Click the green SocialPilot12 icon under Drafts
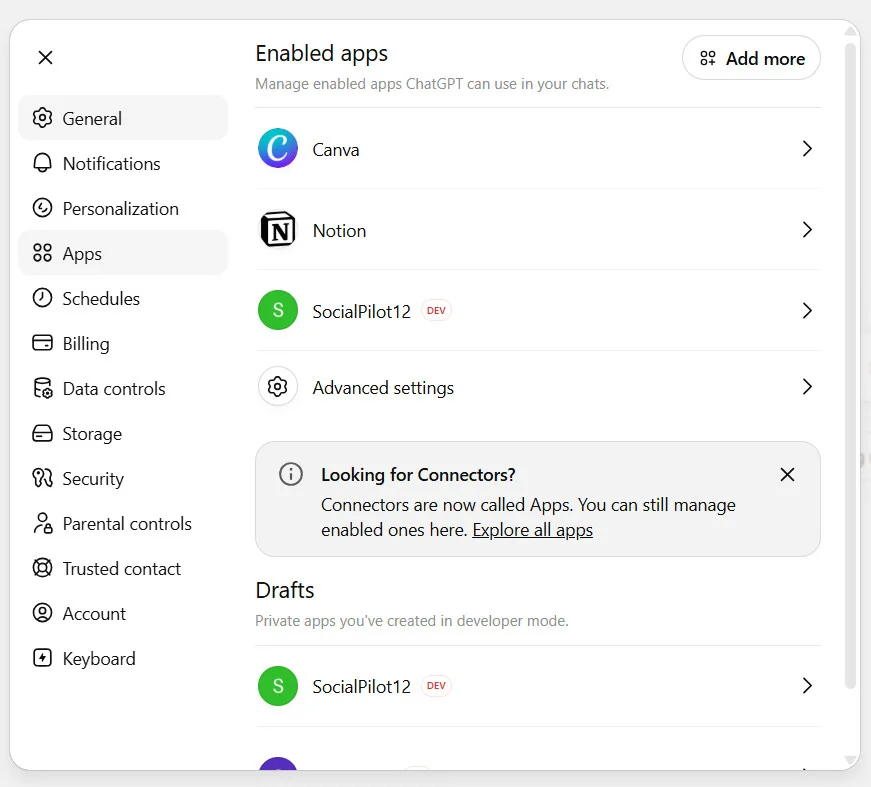This screenshot has width=871, height=787. point(278,686)
